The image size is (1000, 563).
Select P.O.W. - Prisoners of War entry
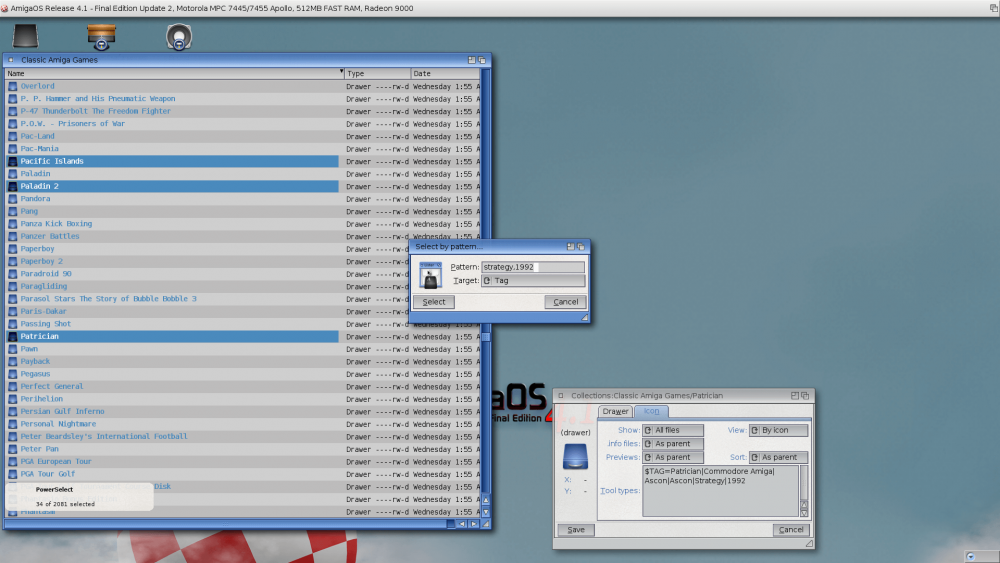click(x=73, y=124)
